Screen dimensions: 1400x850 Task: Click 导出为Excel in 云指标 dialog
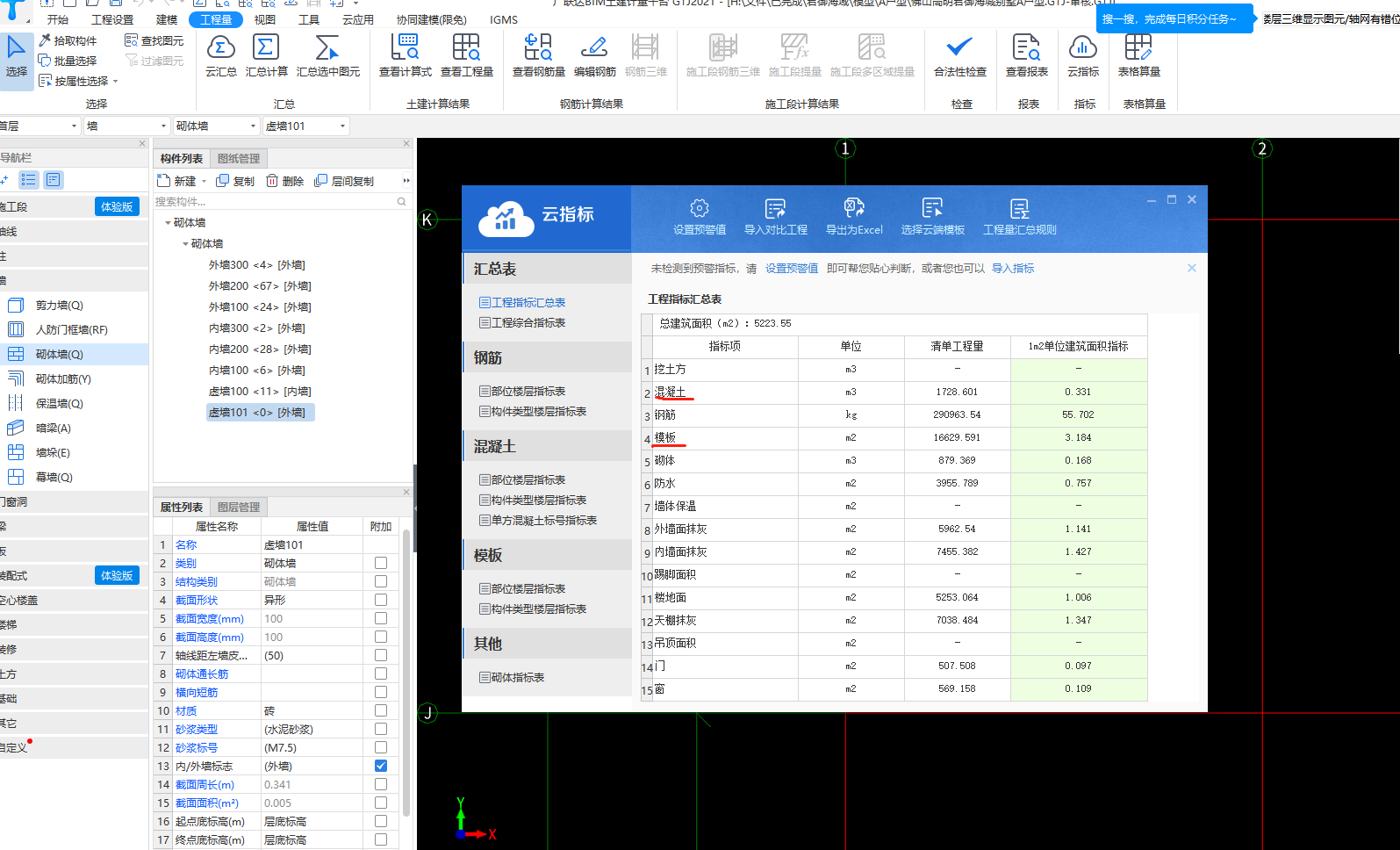tap(854, 217)
